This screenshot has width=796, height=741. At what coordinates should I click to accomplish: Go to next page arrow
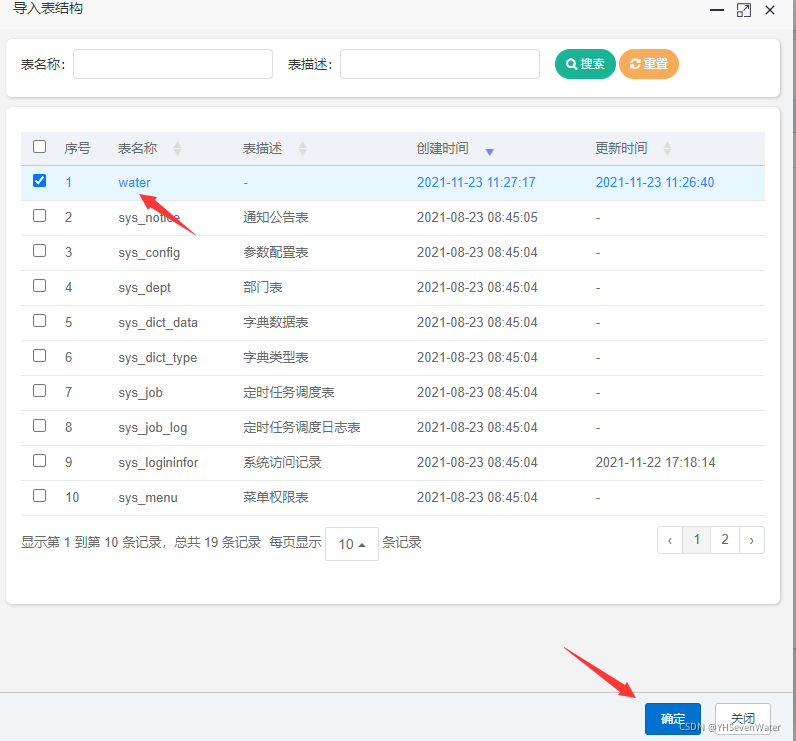(752, 540)
